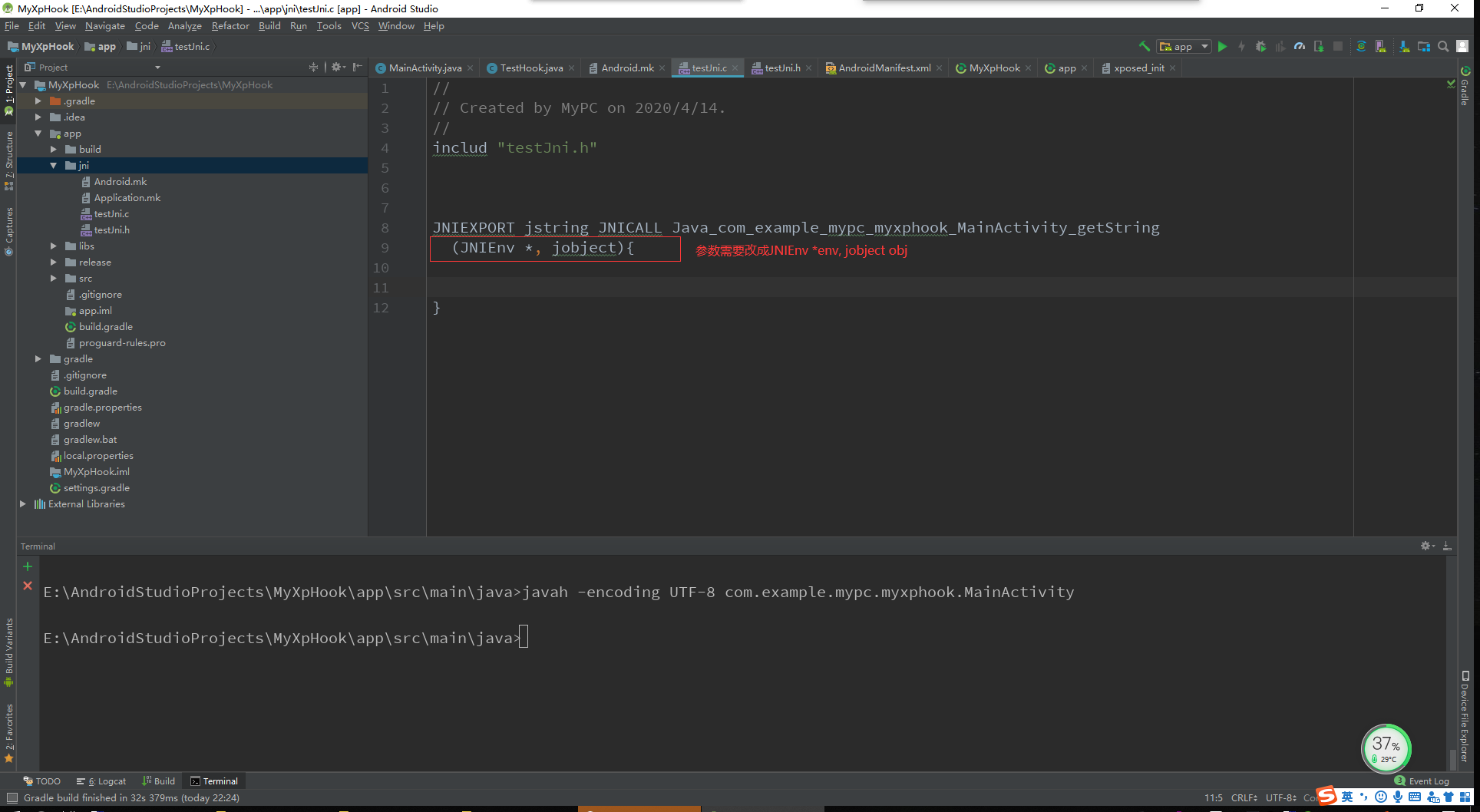This screenshot has width=1480, height=812.
Task: Collapse the jni folder
Action: (x=54, y=166)
